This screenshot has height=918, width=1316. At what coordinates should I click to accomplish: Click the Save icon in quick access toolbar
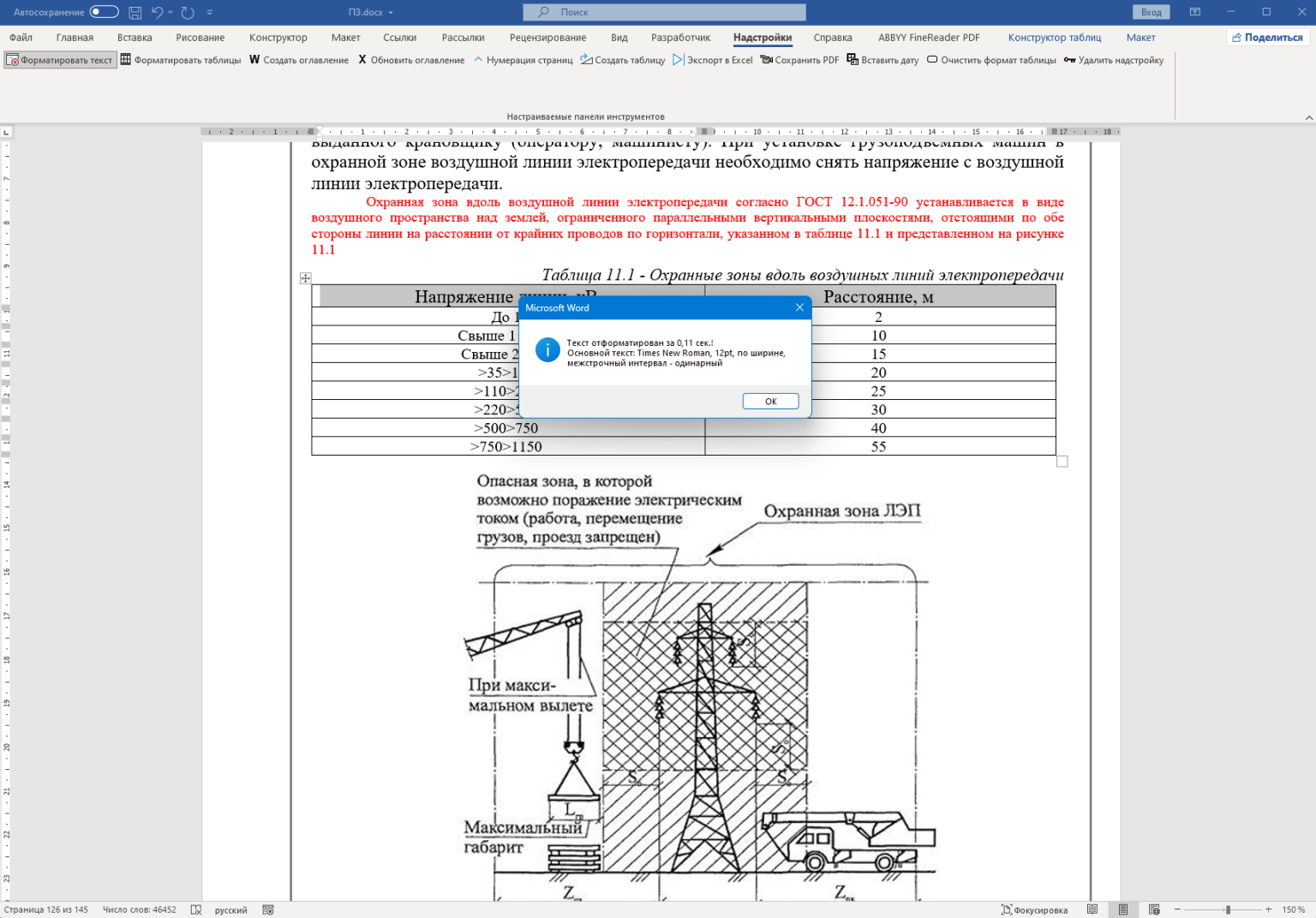pos(135,13)
